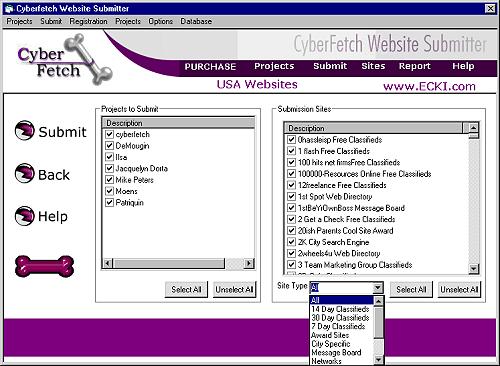Screen dimensions: 500x366
Task: Go to Submit in purple banner
Action: point(330,66)
